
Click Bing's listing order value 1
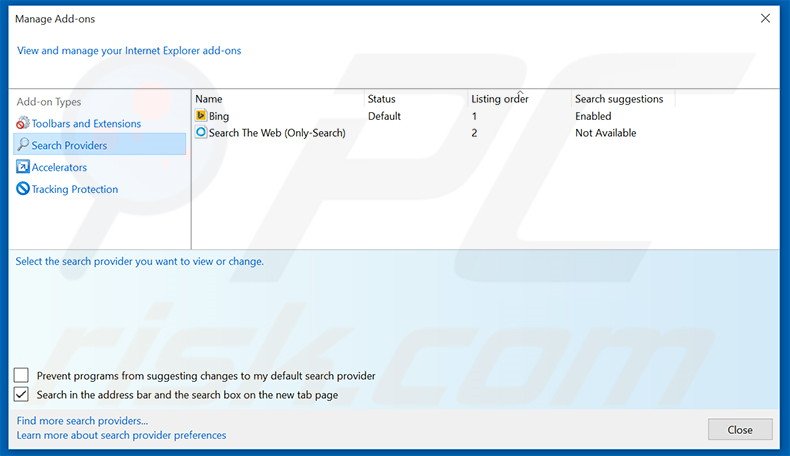click(x=474, y=116)
